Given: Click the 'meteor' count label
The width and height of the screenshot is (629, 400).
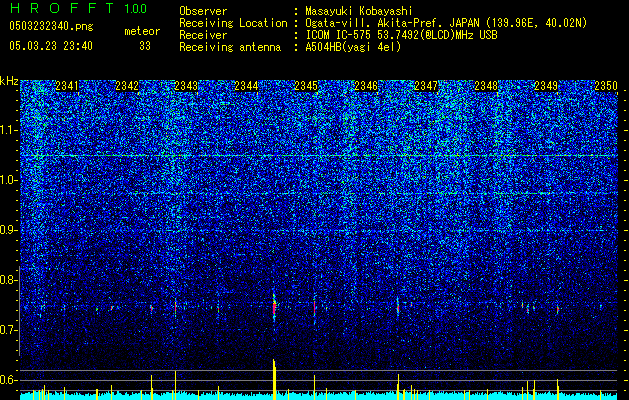Looking at the screenshot, I should coord(142,31).
